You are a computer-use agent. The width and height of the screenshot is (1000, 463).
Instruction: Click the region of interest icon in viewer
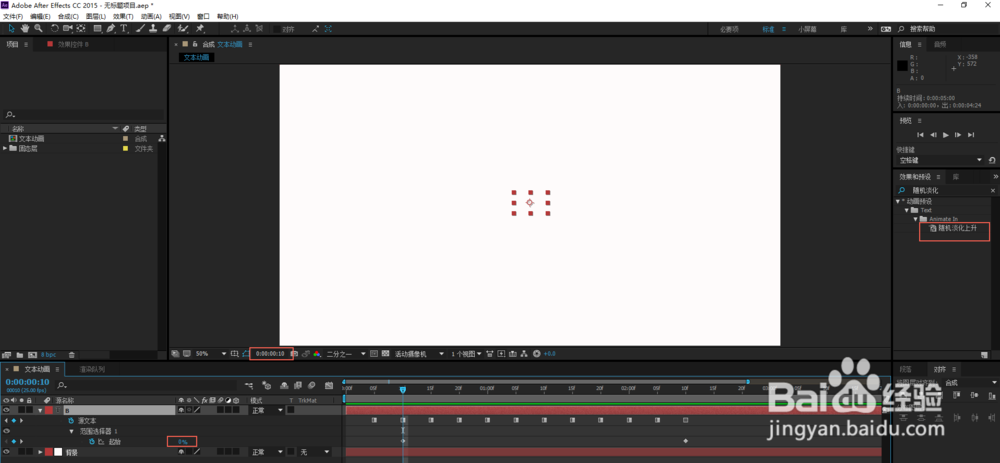coord(374,353)
